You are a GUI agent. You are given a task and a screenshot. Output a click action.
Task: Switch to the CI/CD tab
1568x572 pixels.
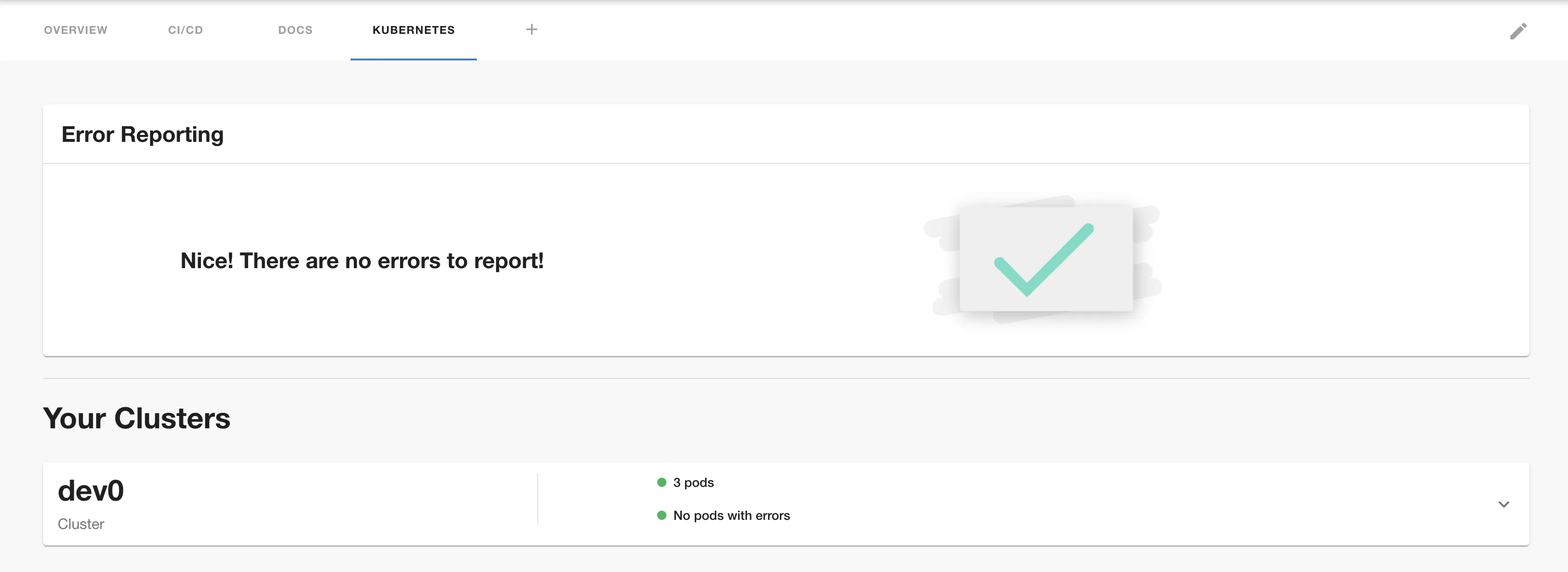coord(186,30)
